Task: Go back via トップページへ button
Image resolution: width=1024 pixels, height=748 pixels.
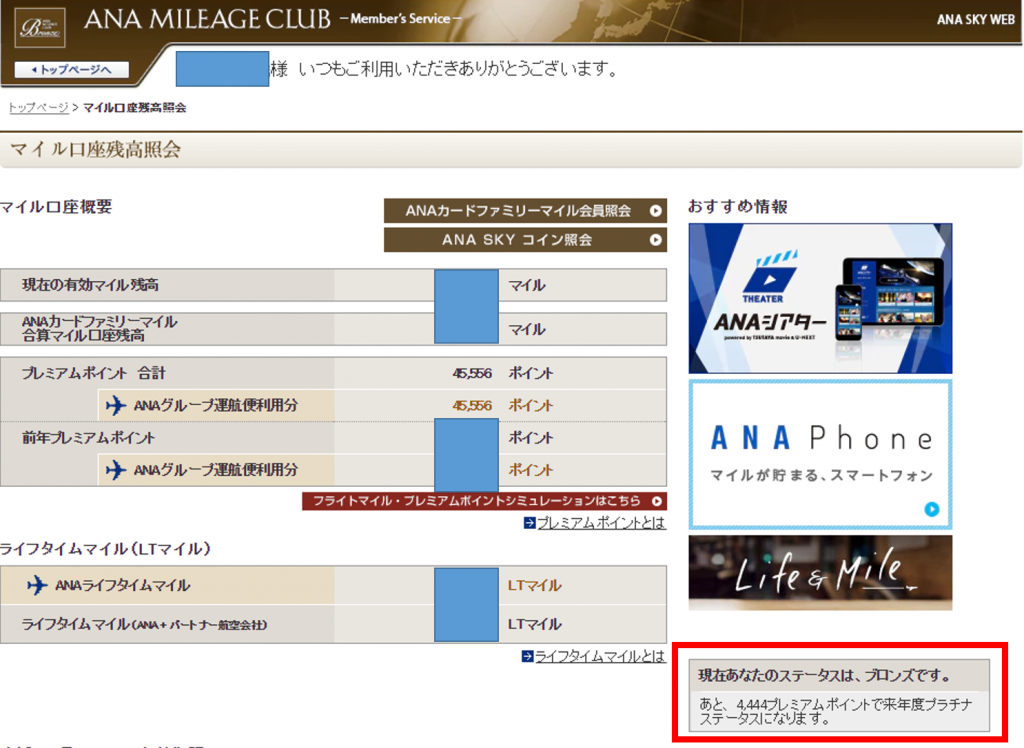Action: (x=71, y=69)
